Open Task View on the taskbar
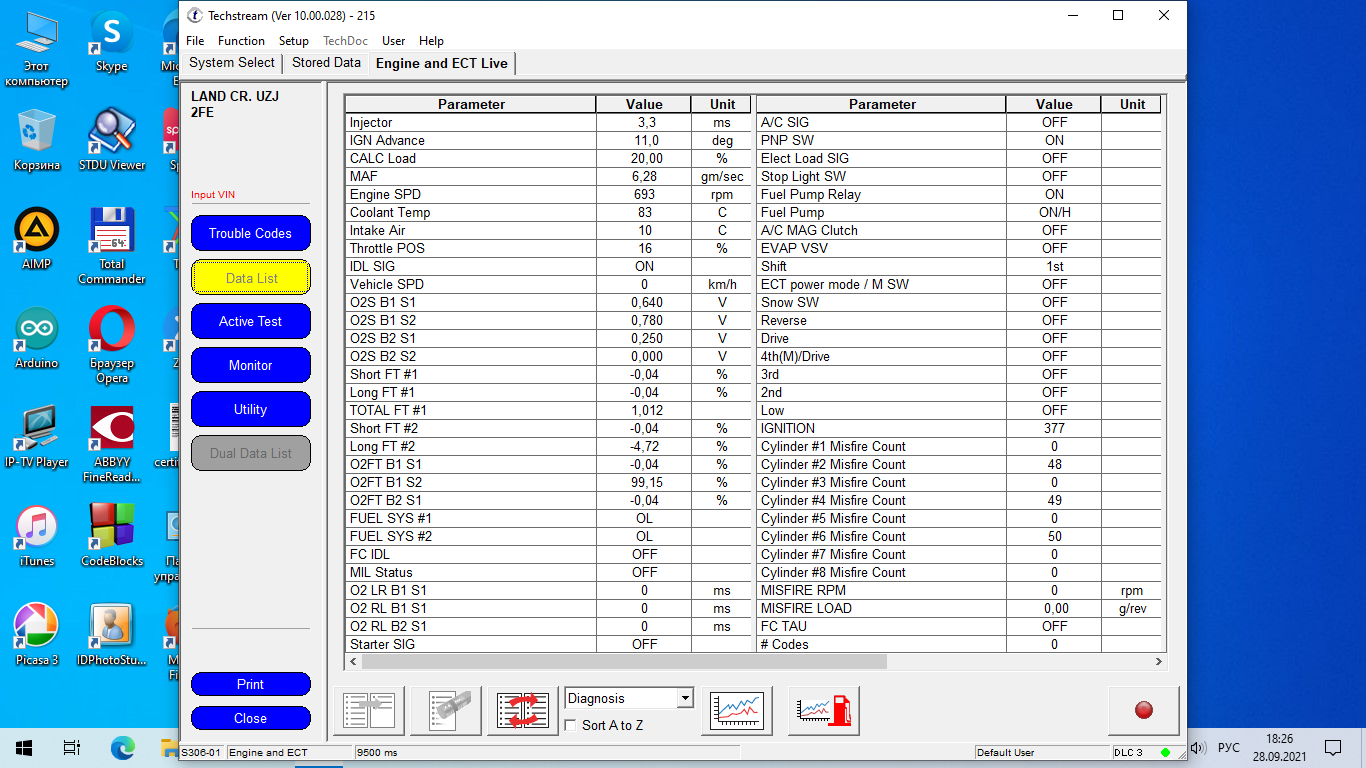The image size is (1366, 768). click(x=72, y=747)
